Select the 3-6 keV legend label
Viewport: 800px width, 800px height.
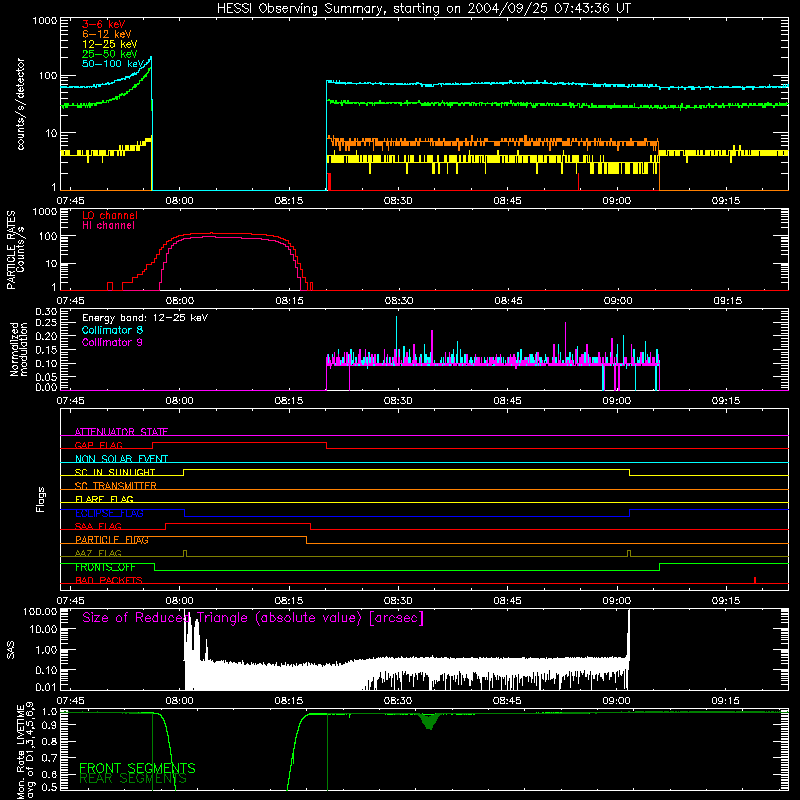tap(103, 24)
